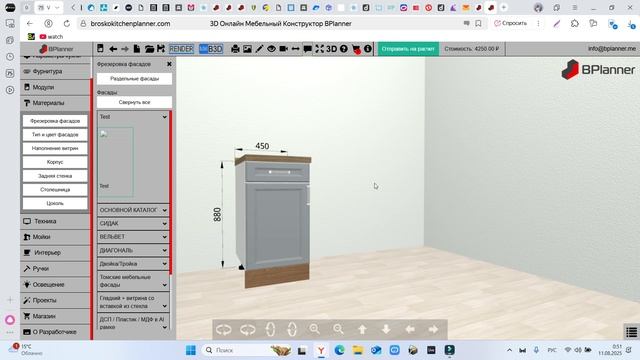The height and width of the screenshot is (360, 640).
Task: Open the comment speech bubble icon
Action: click(307, 49)
